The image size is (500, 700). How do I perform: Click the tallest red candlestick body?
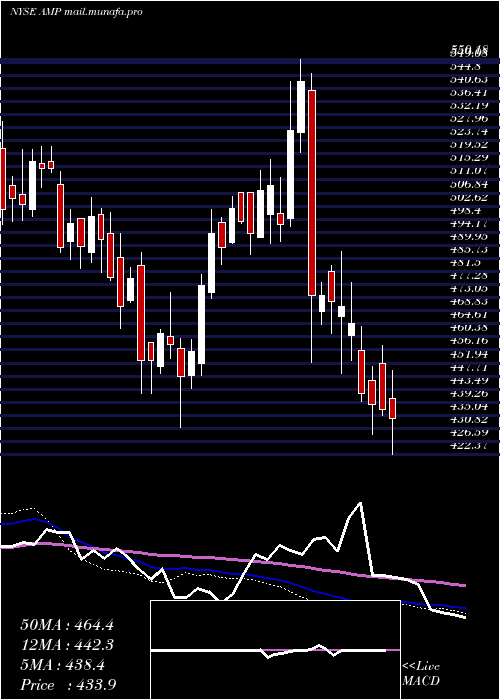[312, 193]
